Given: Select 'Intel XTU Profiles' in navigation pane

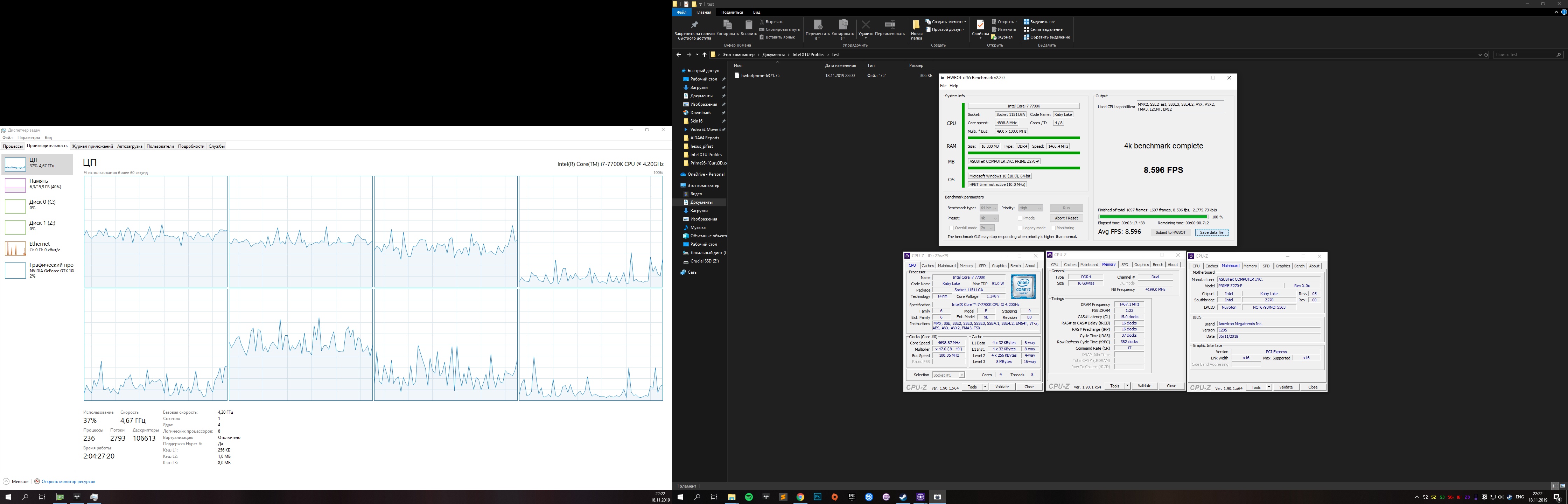Looking at the screenshot, I should point(706,155).
